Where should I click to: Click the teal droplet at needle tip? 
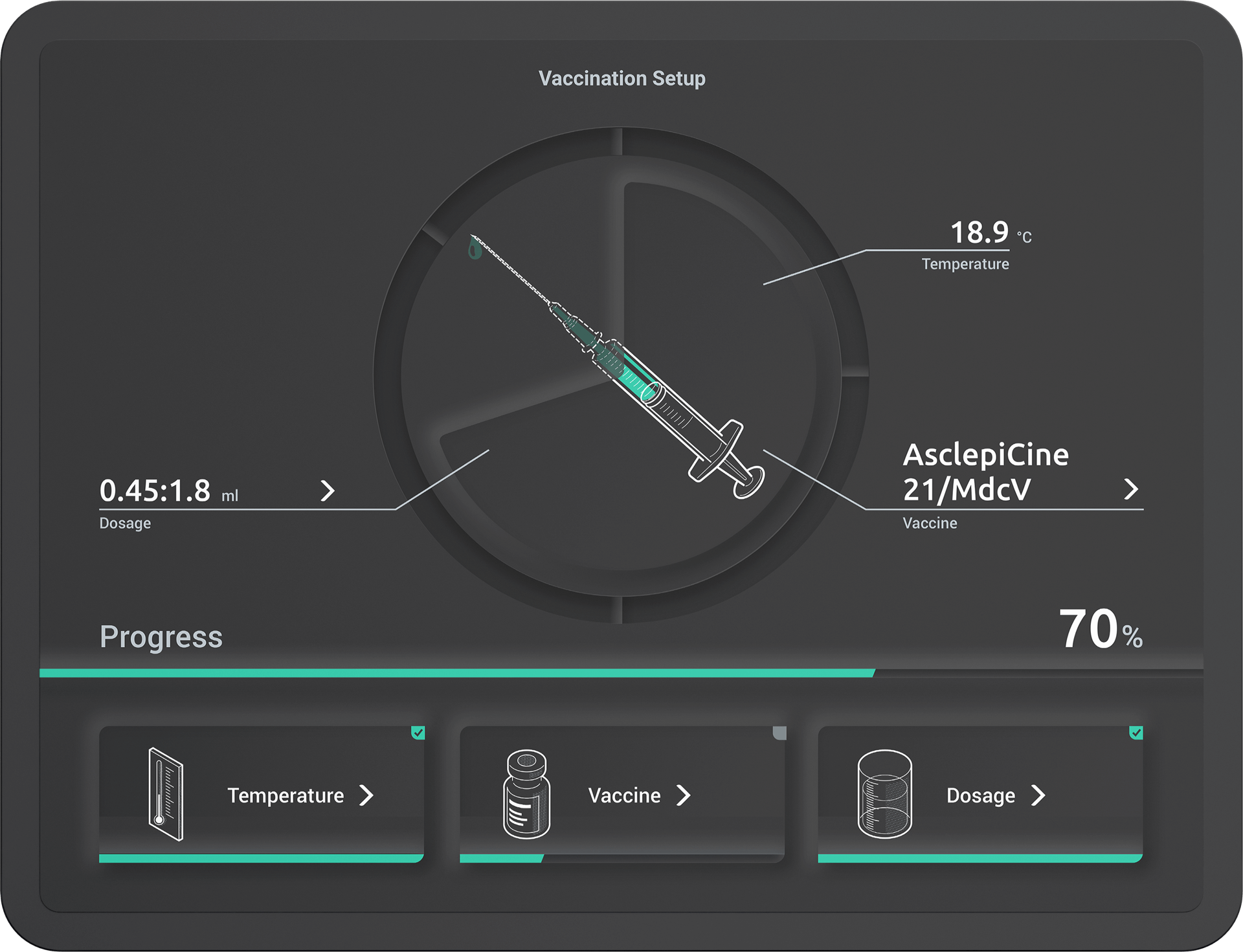coord(475,249)
